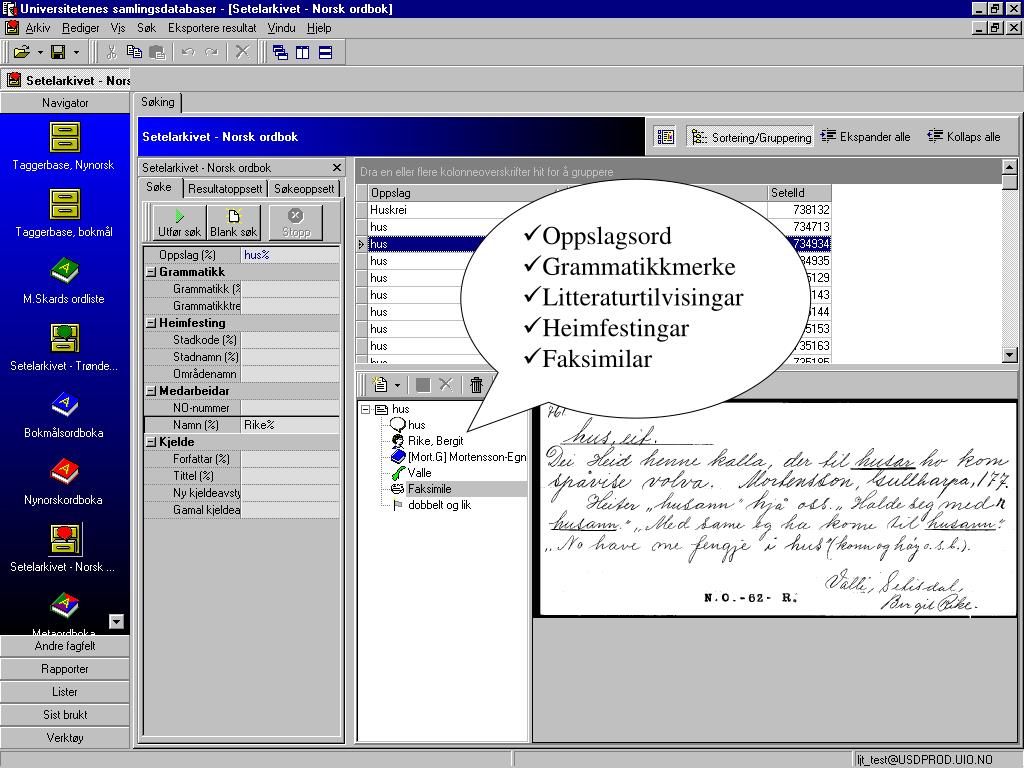Click the Namn (%) input field
Image resolution: width=1024 pixels, height=768 pixels.
[290, 424]
